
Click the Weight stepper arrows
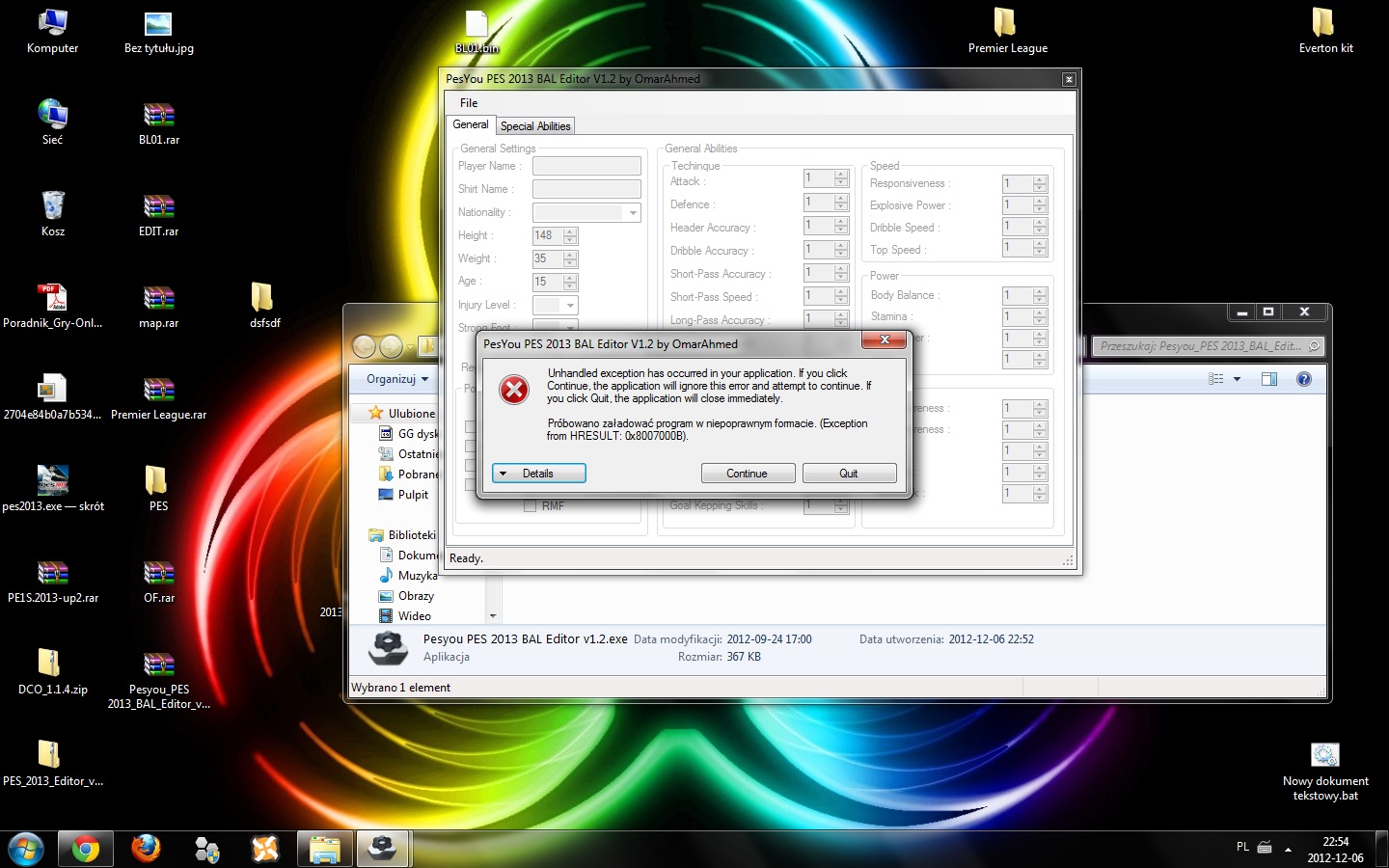pos(570,258)
